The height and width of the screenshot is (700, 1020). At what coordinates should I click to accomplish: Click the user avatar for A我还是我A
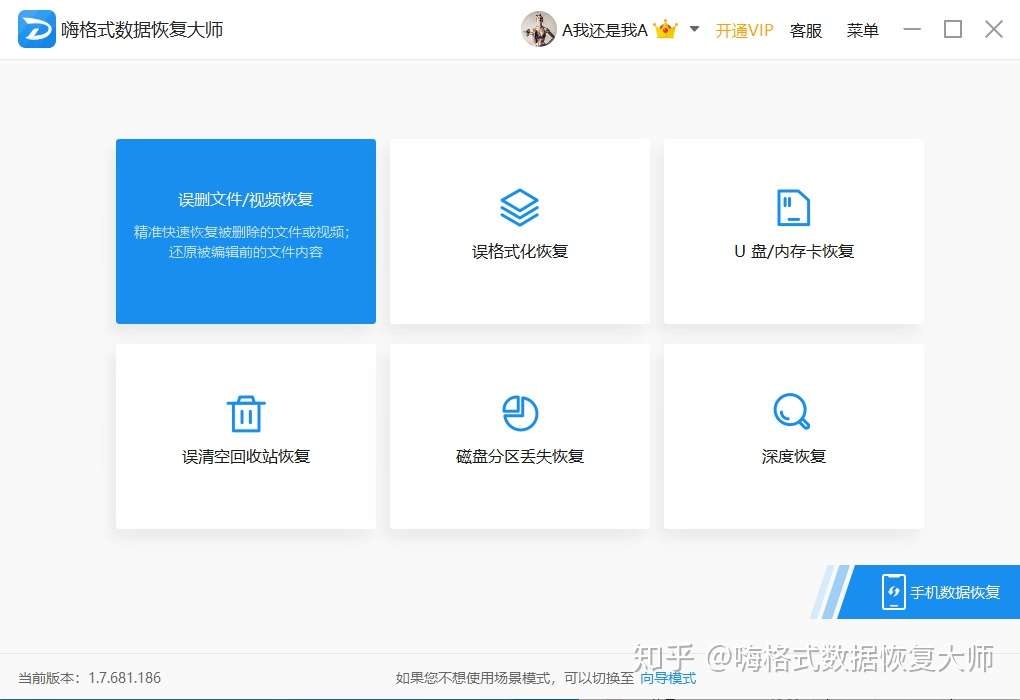point(539,28)
